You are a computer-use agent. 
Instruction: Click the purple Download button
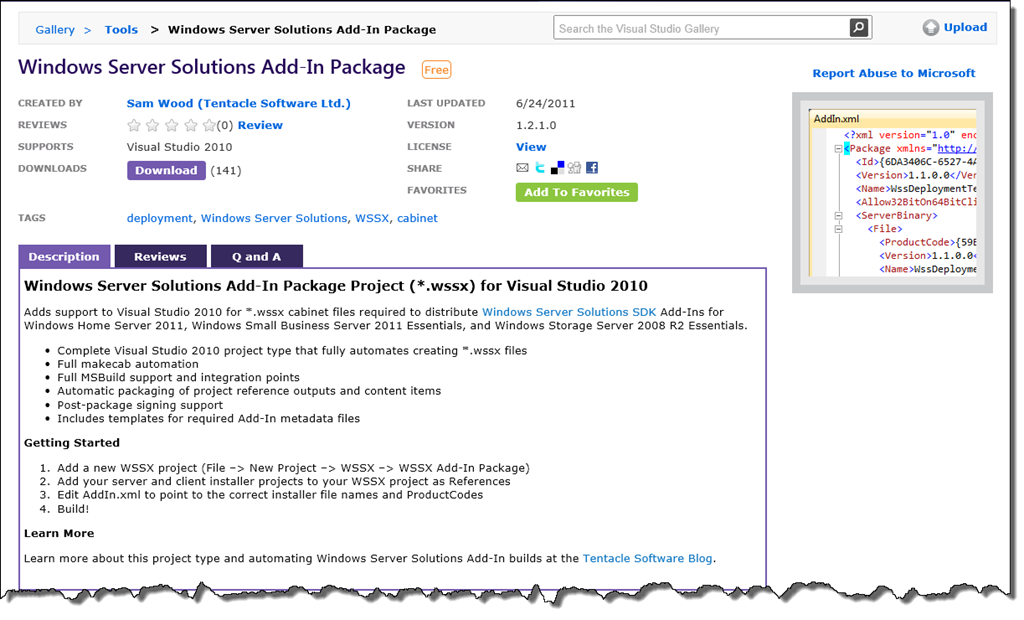pyautogui.click(x=166, y=171)
